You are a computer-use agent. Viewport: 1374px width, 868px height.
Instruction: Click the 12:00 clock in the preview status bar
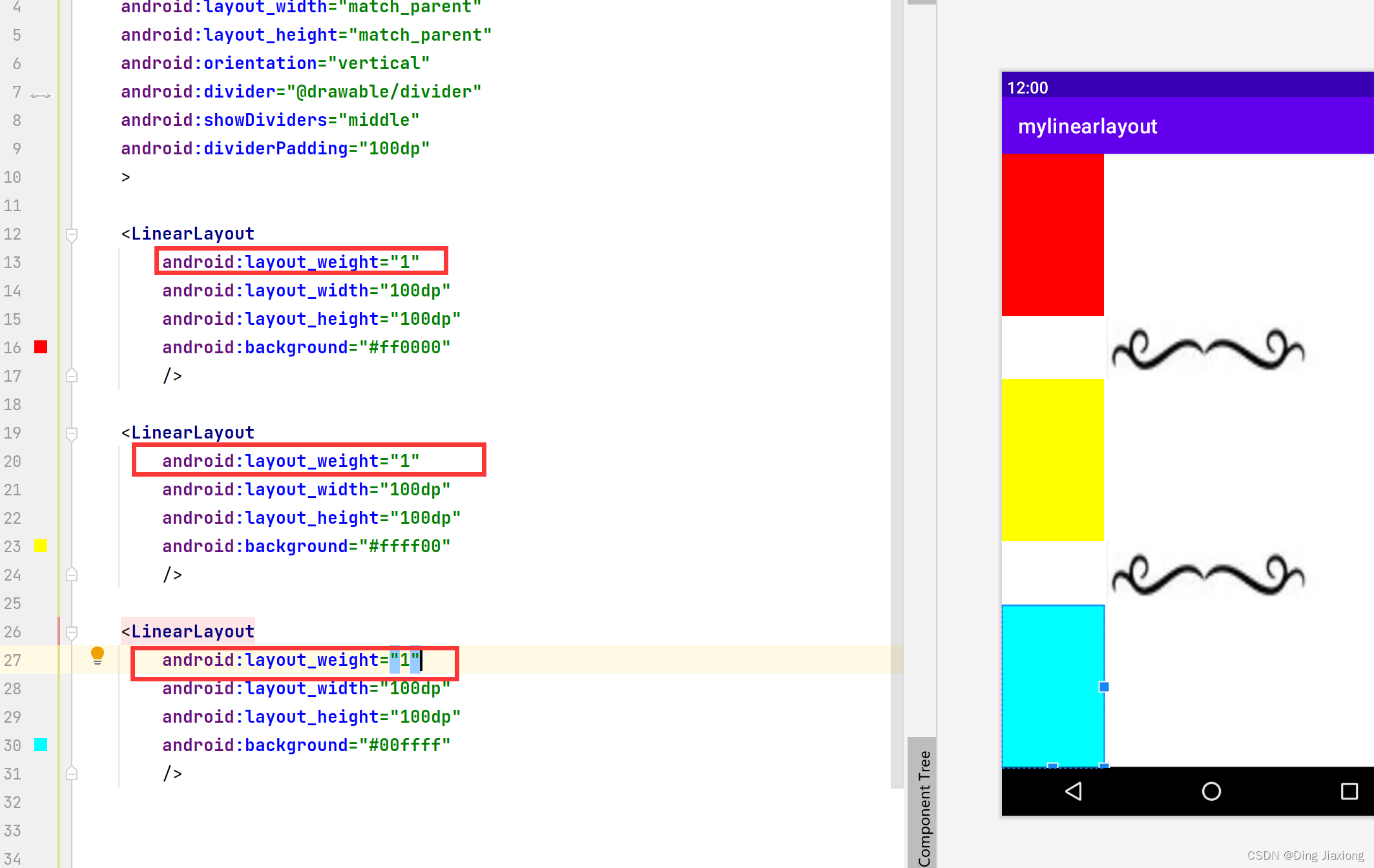coord(1027,88)
